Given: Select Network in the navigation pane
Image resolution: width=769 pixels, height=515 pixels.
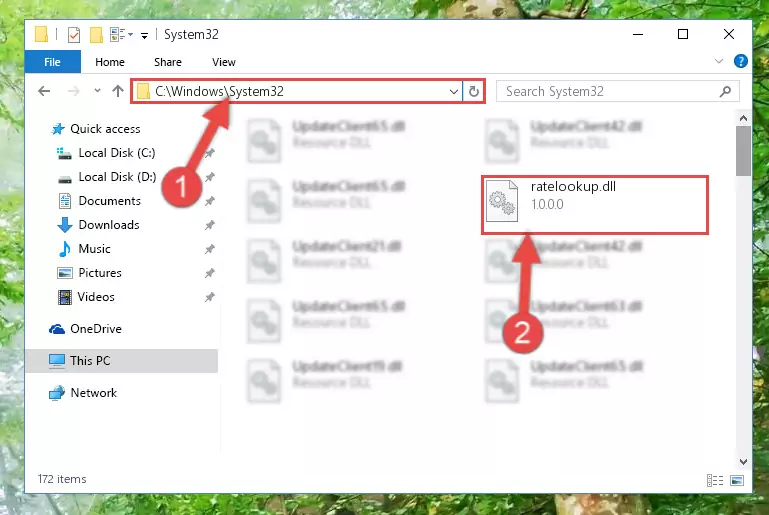Looking at the screenshot, I should point(83,393).
